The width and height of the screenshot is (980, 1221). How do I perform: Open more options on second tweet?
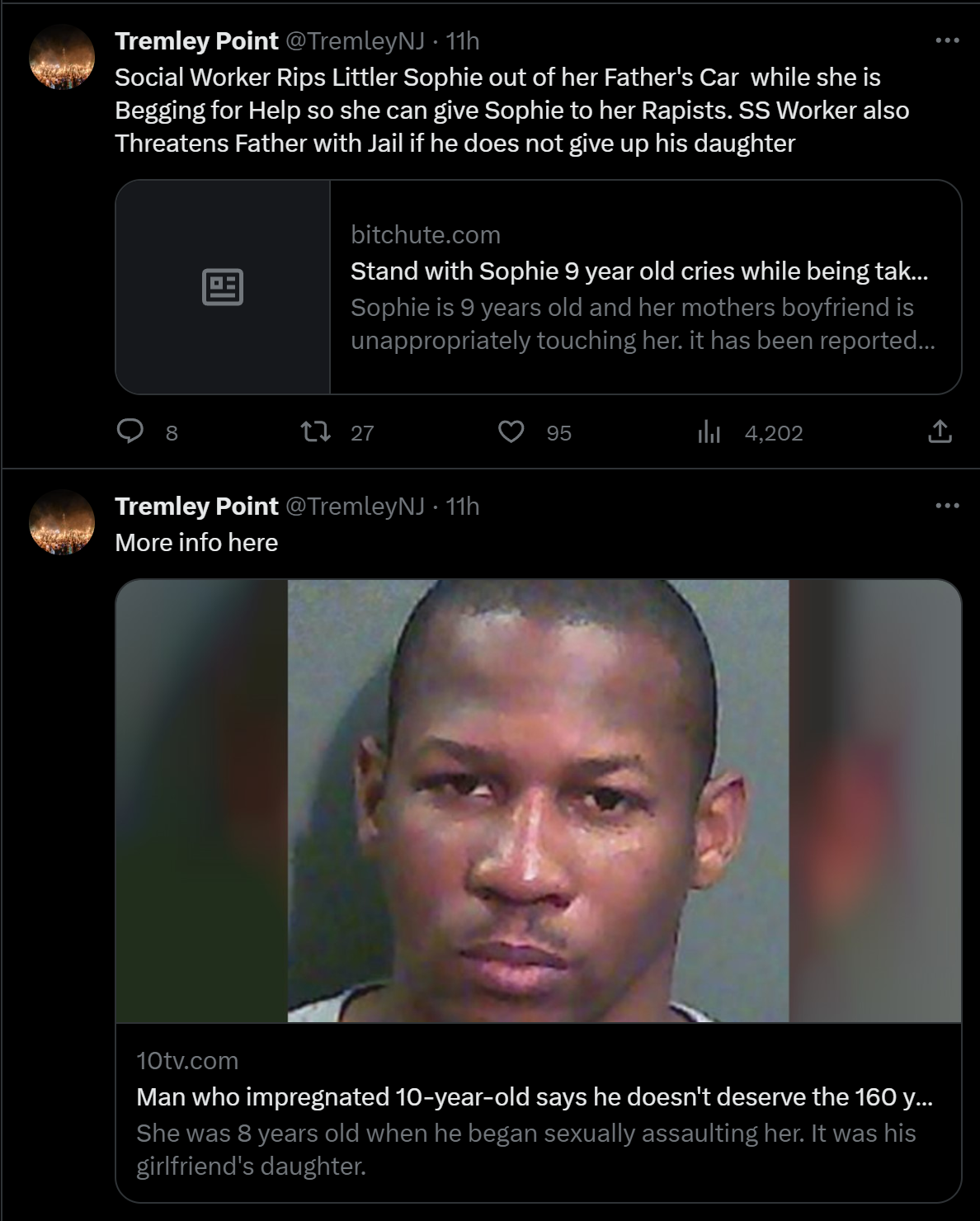[947, 506]
